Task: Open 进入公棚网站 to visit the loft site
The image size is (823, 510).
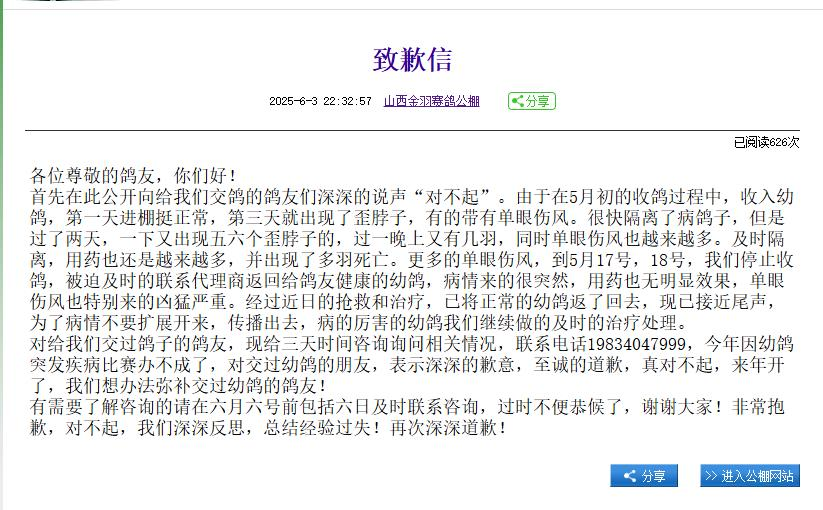Action: pos(749,476)
